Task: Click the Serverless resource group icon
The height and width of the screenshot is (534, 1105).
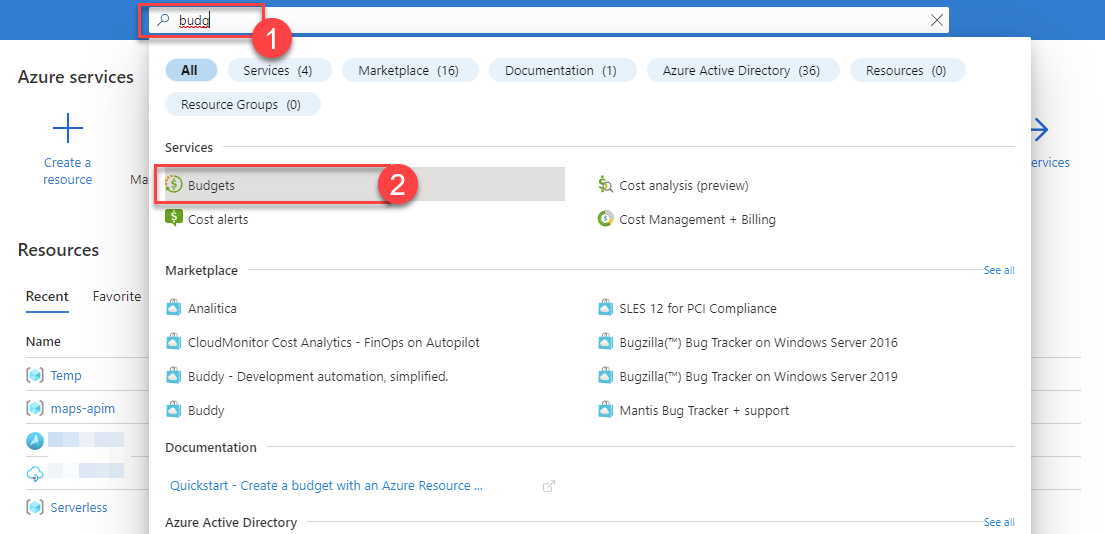Action: pyautogui.click(x=35, y=507)
